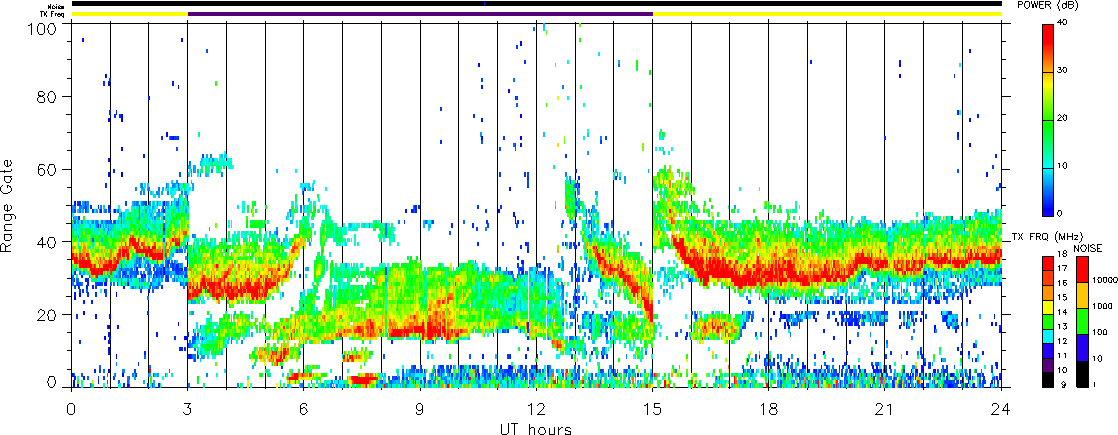The height and width of the screenshot is (435, 1118).
Task: Click the TX FRQ legend label 11
Action: [1060, 354]
